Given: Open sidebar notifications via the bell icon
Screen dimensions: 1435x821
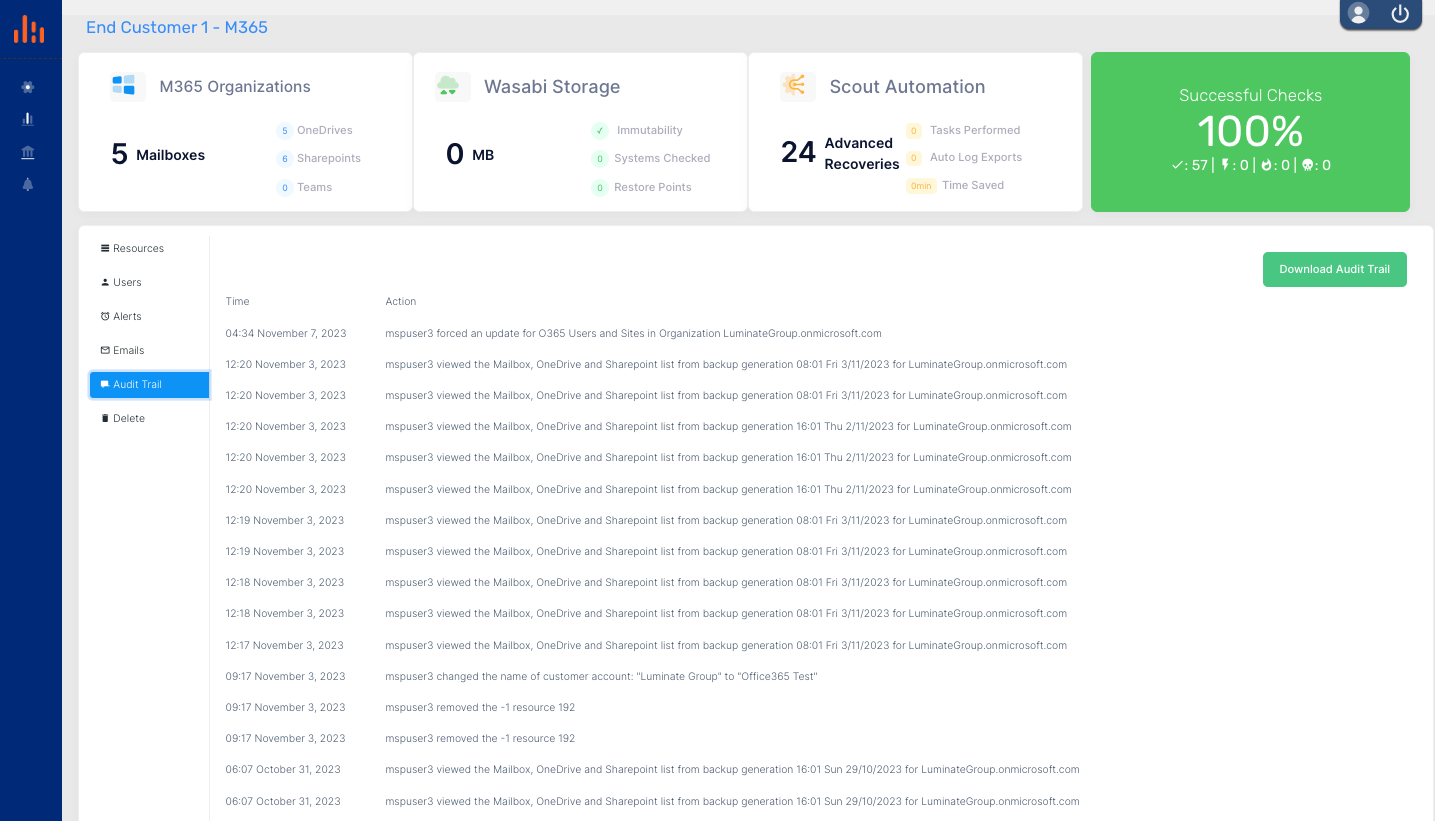Looking at the screenshot, I should [28, 184].
